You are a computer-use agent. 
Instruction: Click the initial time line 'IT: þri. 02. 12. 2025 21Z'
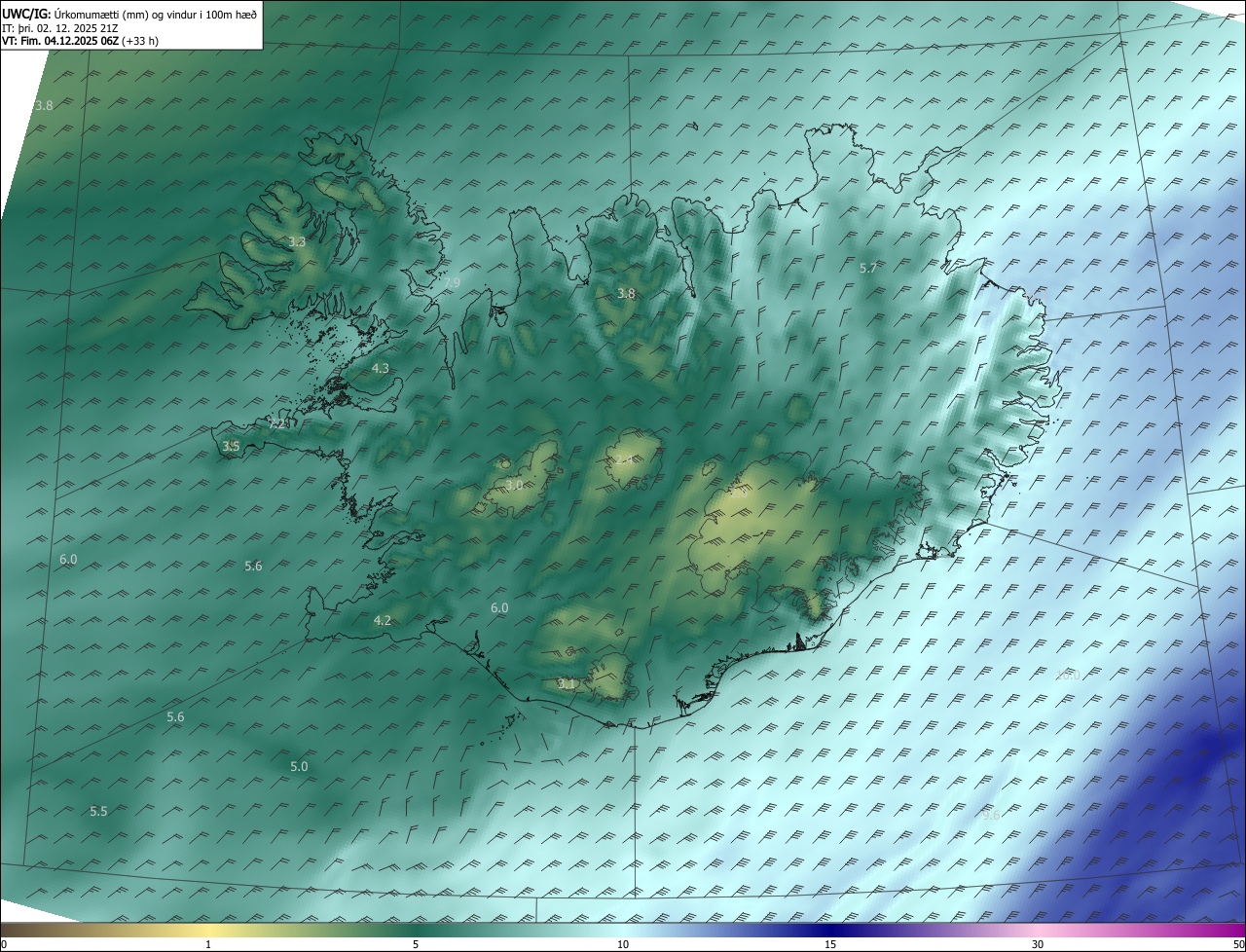tap(60, 28)
